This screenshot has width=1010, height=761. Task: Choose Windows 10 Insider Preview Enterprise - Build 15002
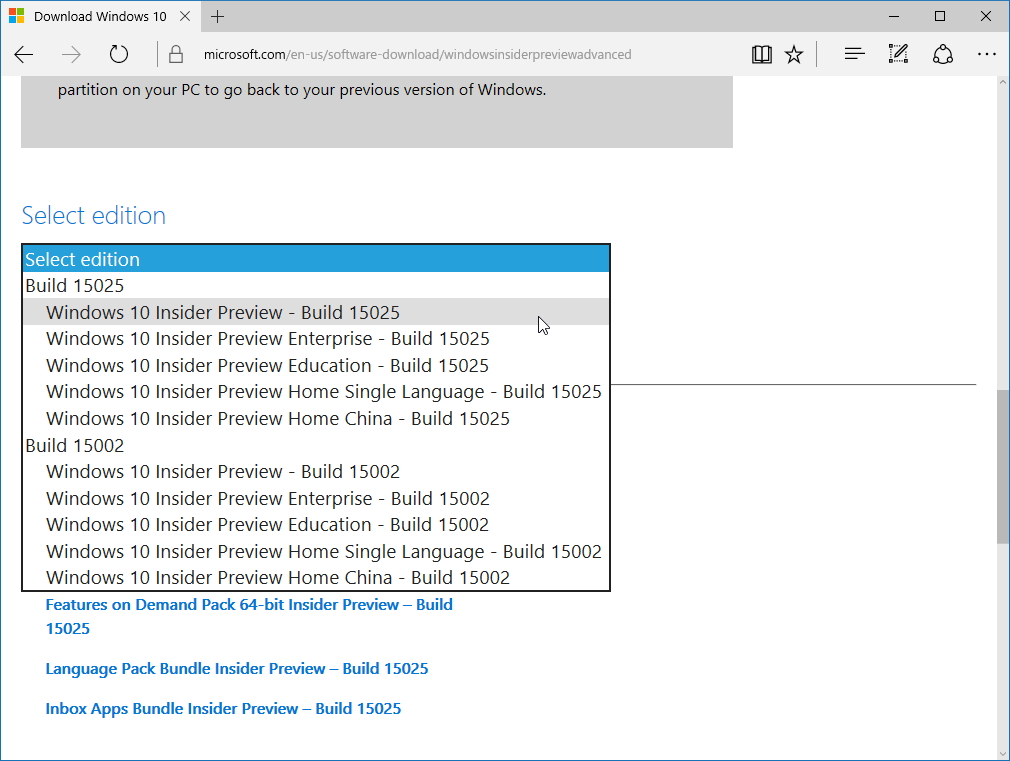click(x=267, y=498)
